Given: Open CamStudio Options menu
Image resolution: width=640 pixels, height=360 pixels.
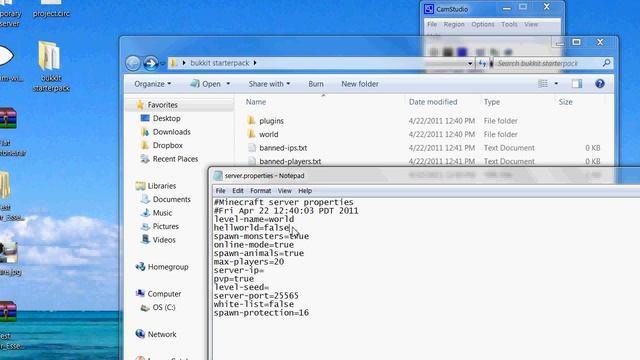Looking at the screenshot, I should coord(482,24).
